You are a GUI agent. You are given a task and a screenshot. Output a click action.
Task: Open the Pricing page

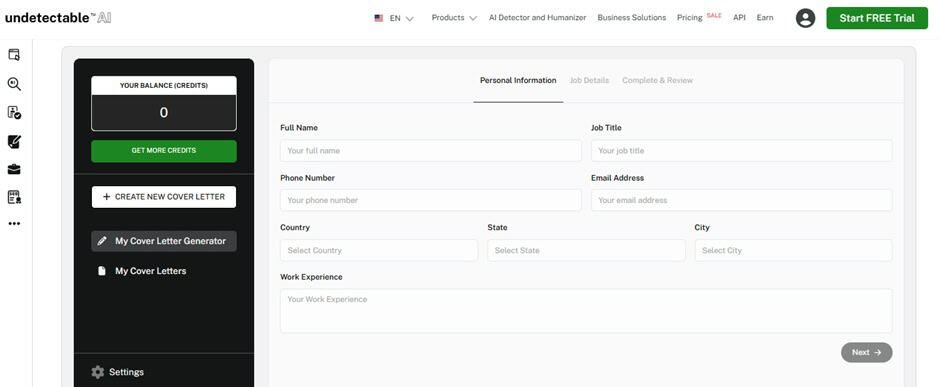(689, 18)
